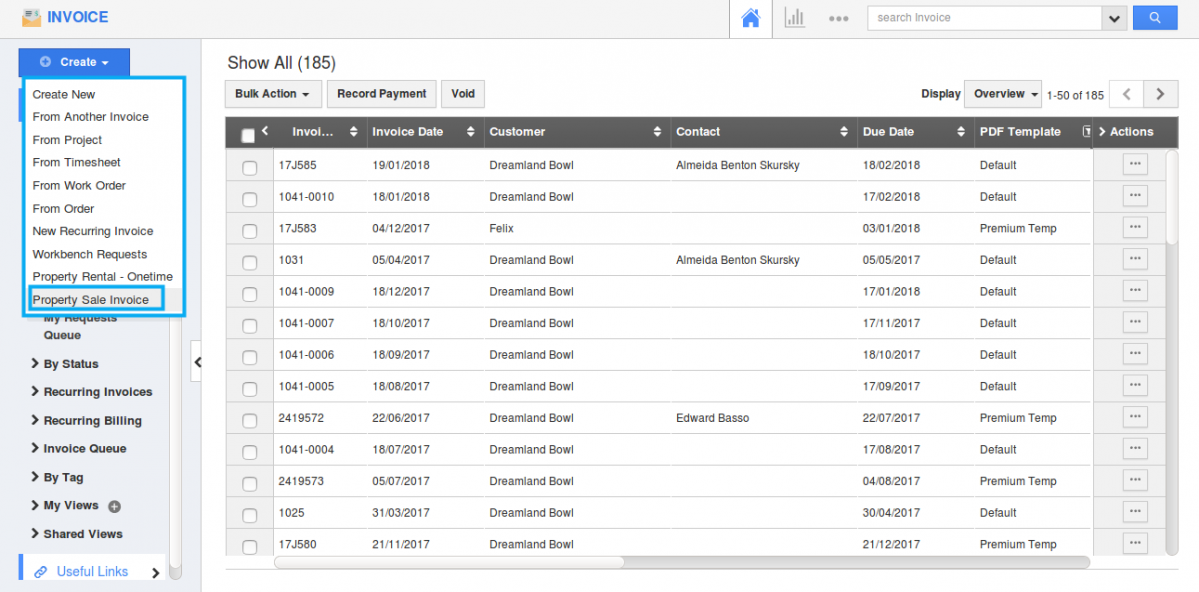Click the Void button
Screen dimensions: 1199x592
tap(462, 93)
